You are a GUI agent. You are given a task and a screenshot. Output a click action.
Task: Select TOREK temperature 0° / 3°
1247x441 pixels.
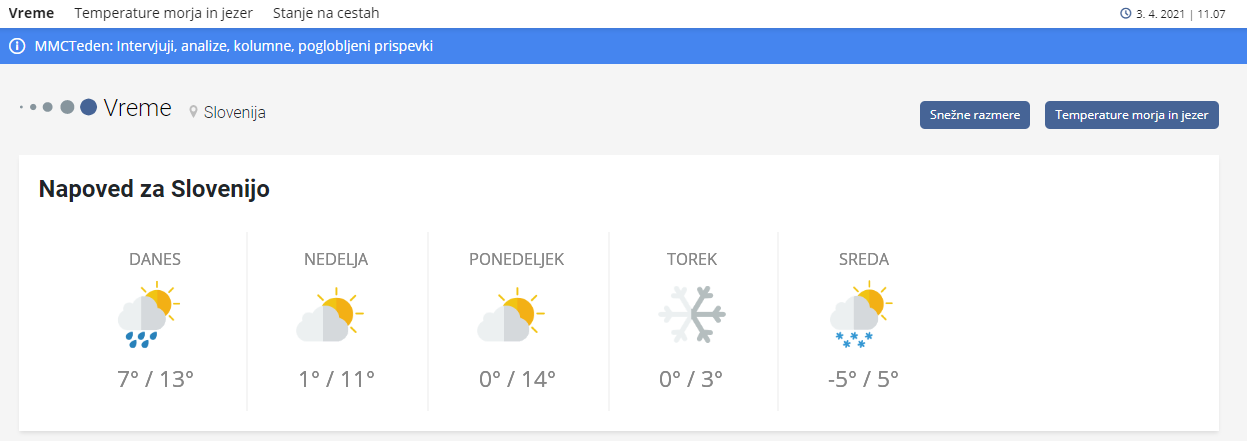[691, 379]
